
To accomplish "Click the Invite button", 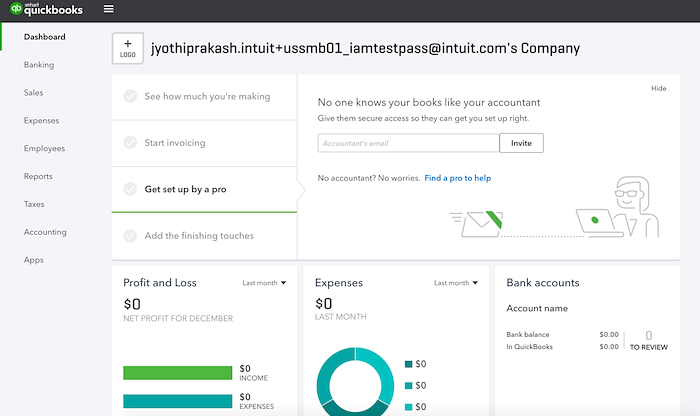I will (x=521, y=143).
